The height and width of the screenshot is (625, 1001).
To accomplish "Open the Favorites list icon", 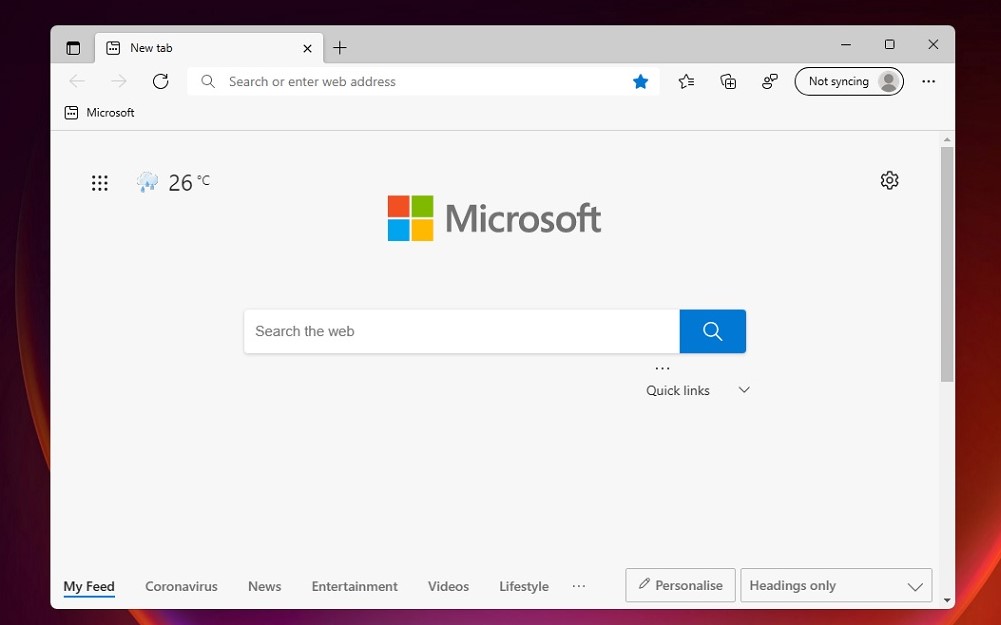I will pyautogui.click(x=686, y=81).
